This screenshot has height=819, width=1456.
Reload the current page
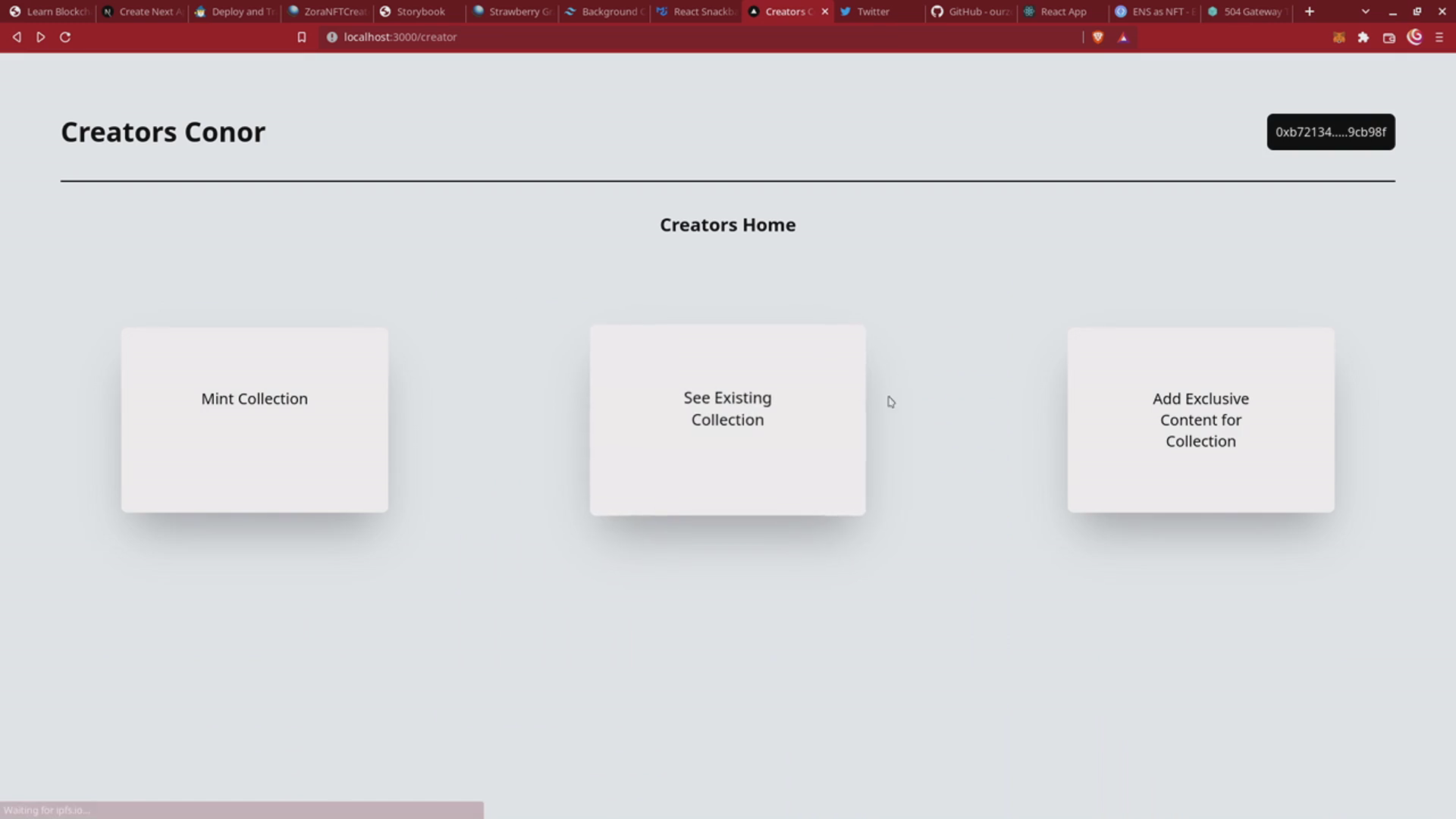65,37
